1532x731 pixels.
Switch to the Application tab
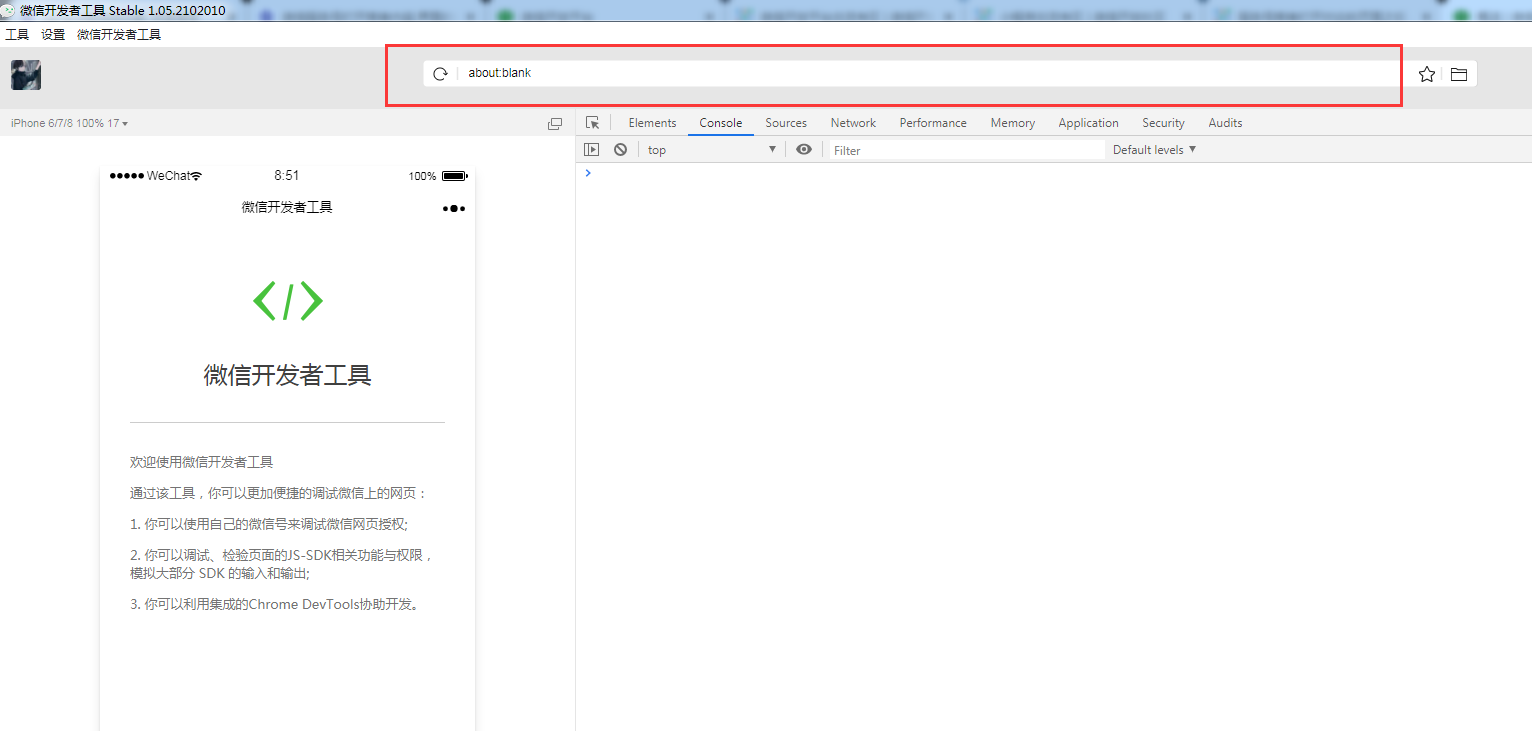coord(1088,123)
